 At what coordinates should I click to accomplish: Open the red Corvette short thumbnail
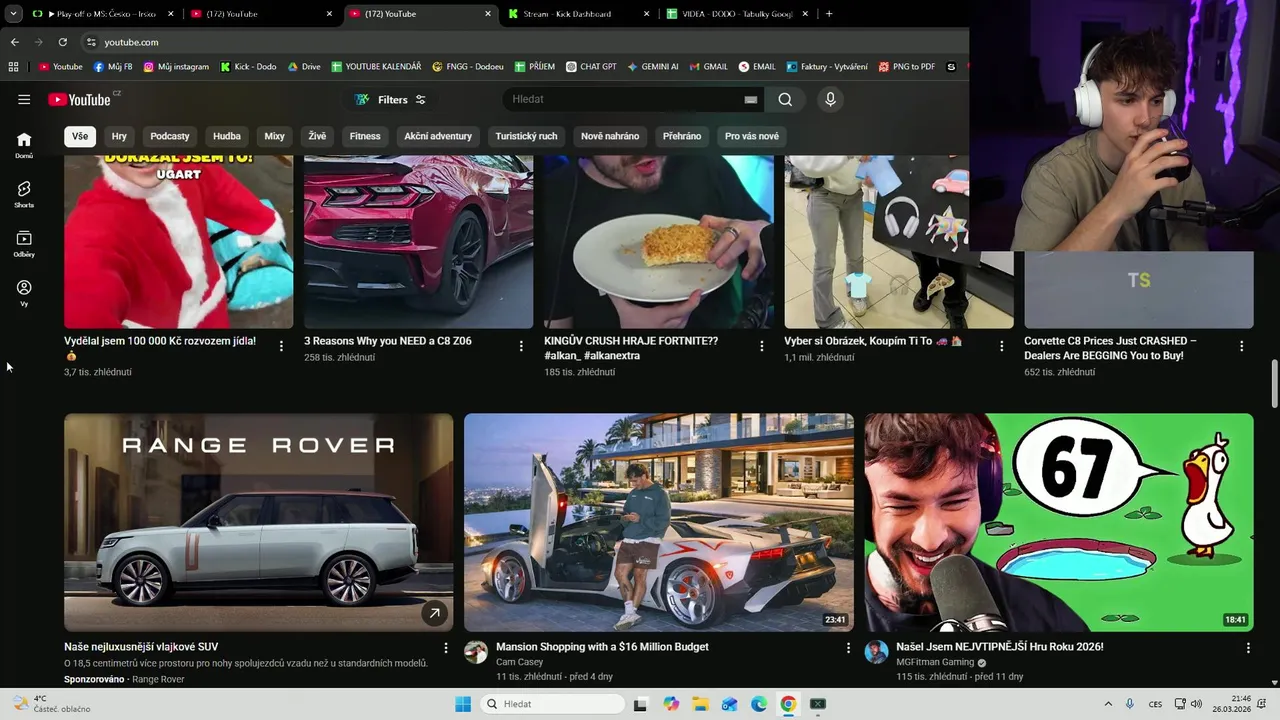(418, 241)
